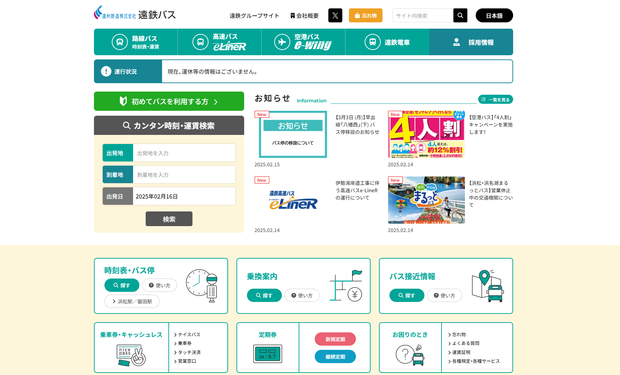This screenshot has width=620, height=375.
Task: Click the 遠鉄バス logo
Action: (135, 13)
